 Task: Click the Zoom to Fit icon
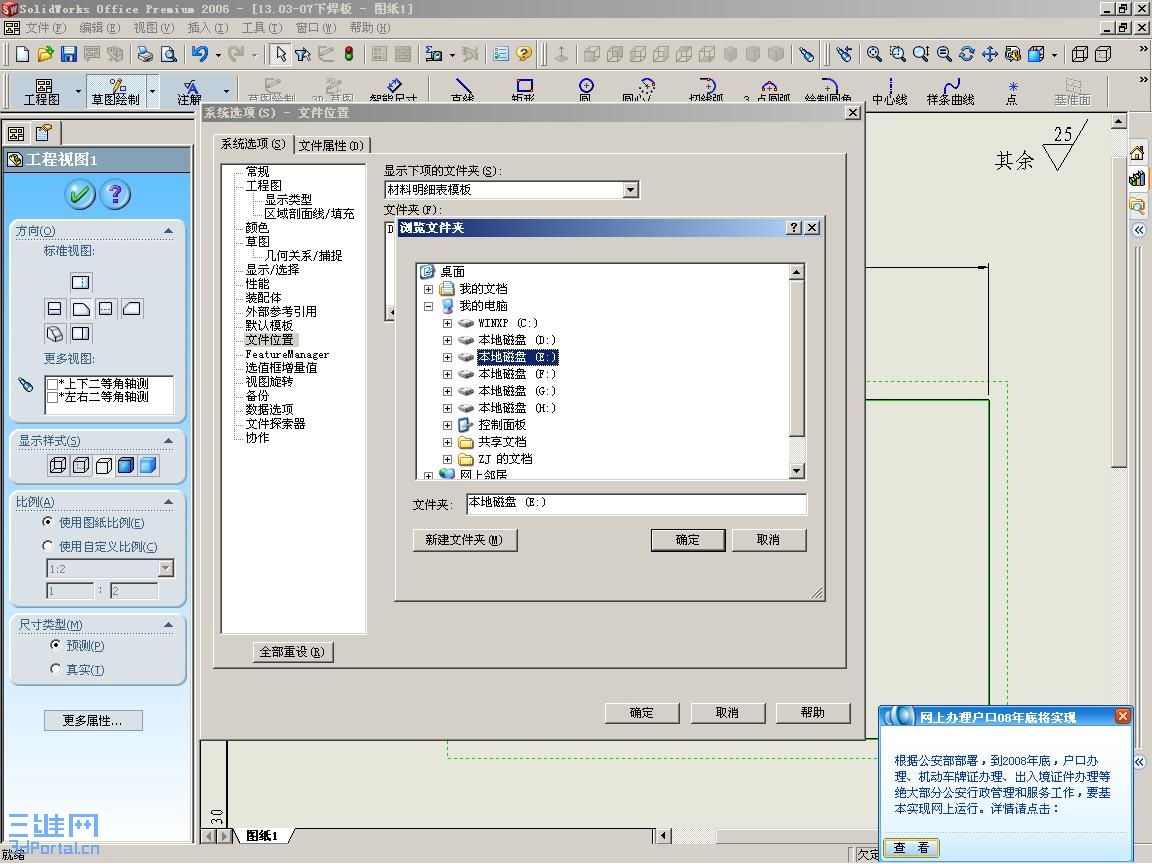[x=874, y=54]
